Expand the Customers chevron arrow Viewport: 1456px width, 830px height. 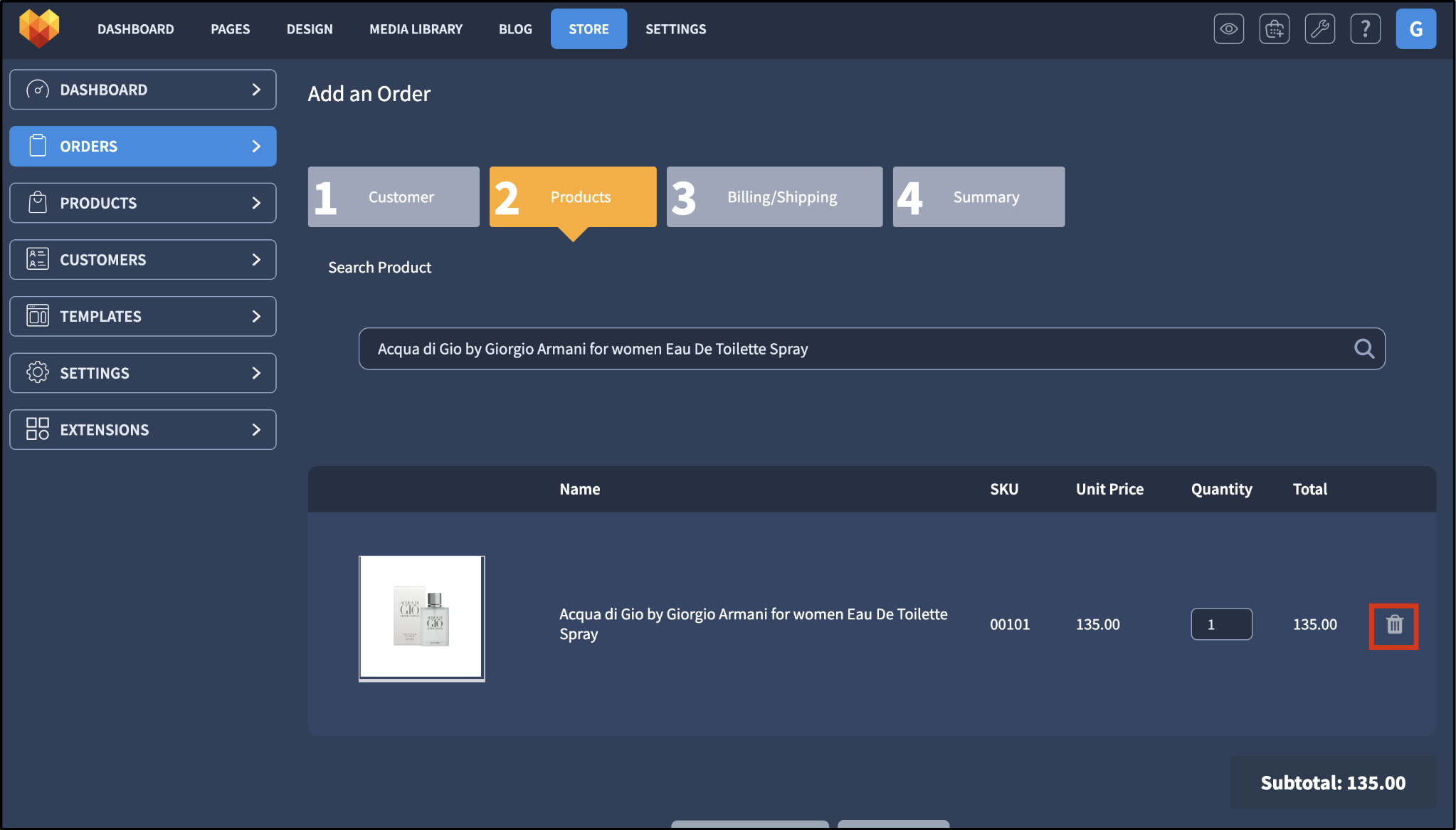tap(256, 259)
